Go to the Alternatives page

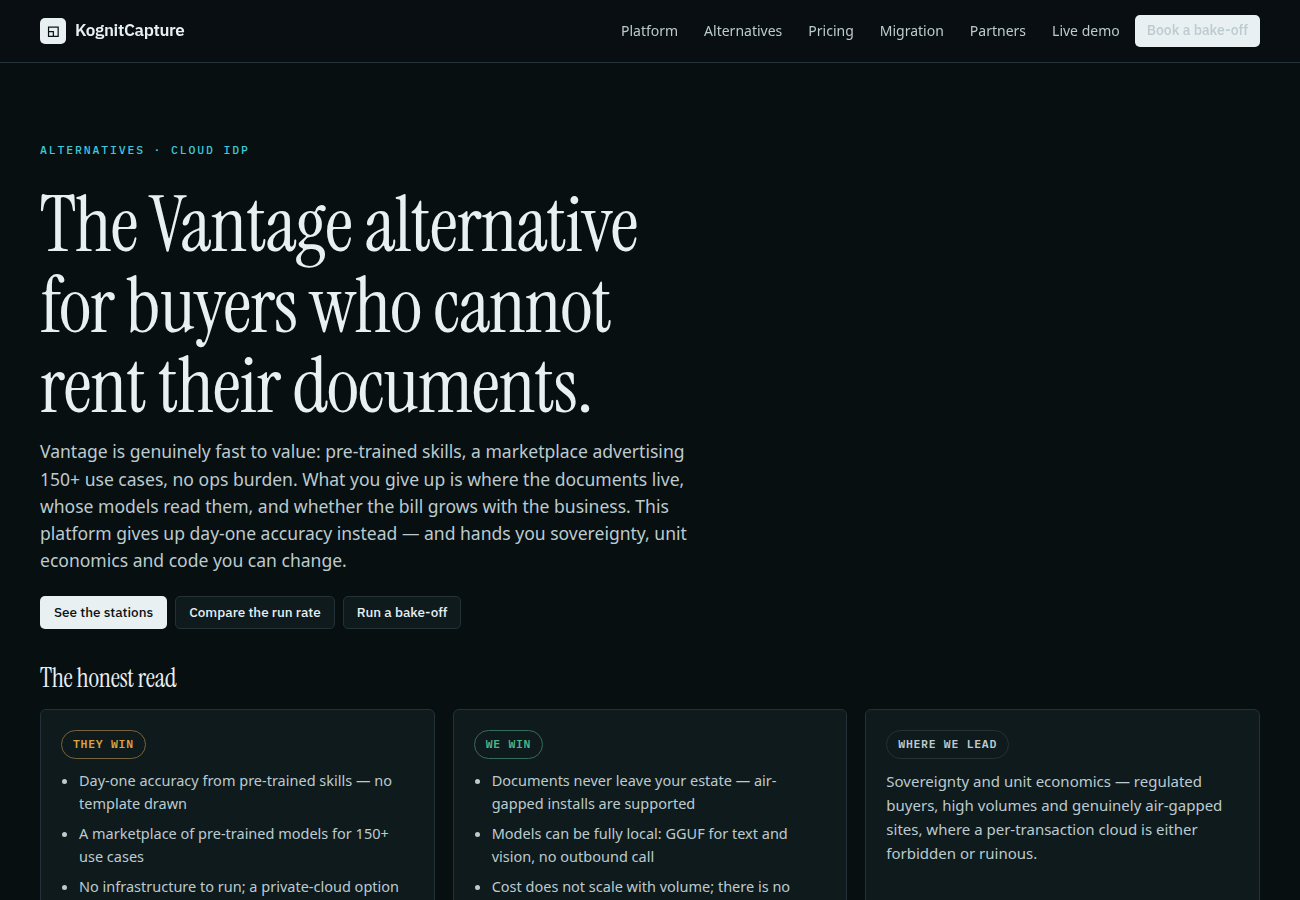click(743, 31)
